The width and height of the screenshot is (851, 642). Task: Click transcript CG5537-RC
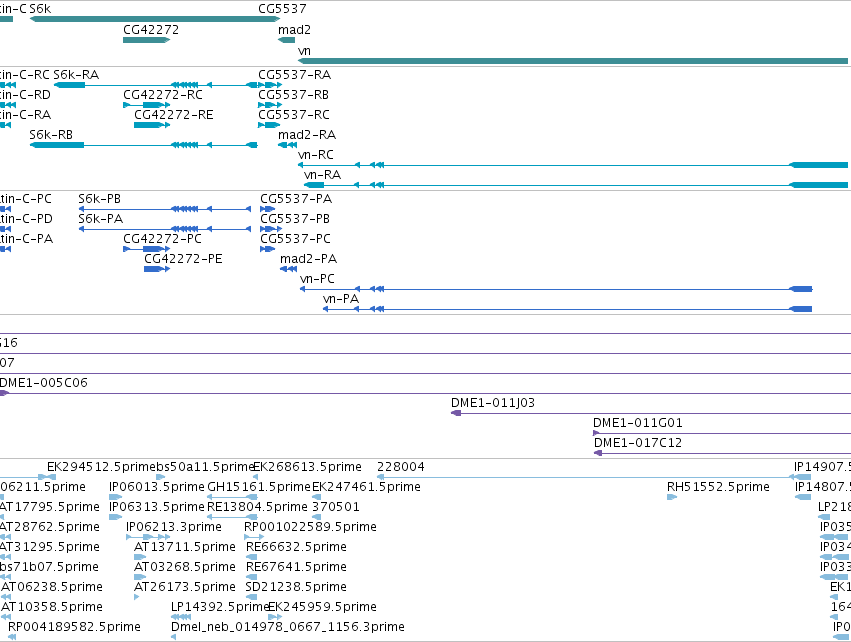pos(269,125)
